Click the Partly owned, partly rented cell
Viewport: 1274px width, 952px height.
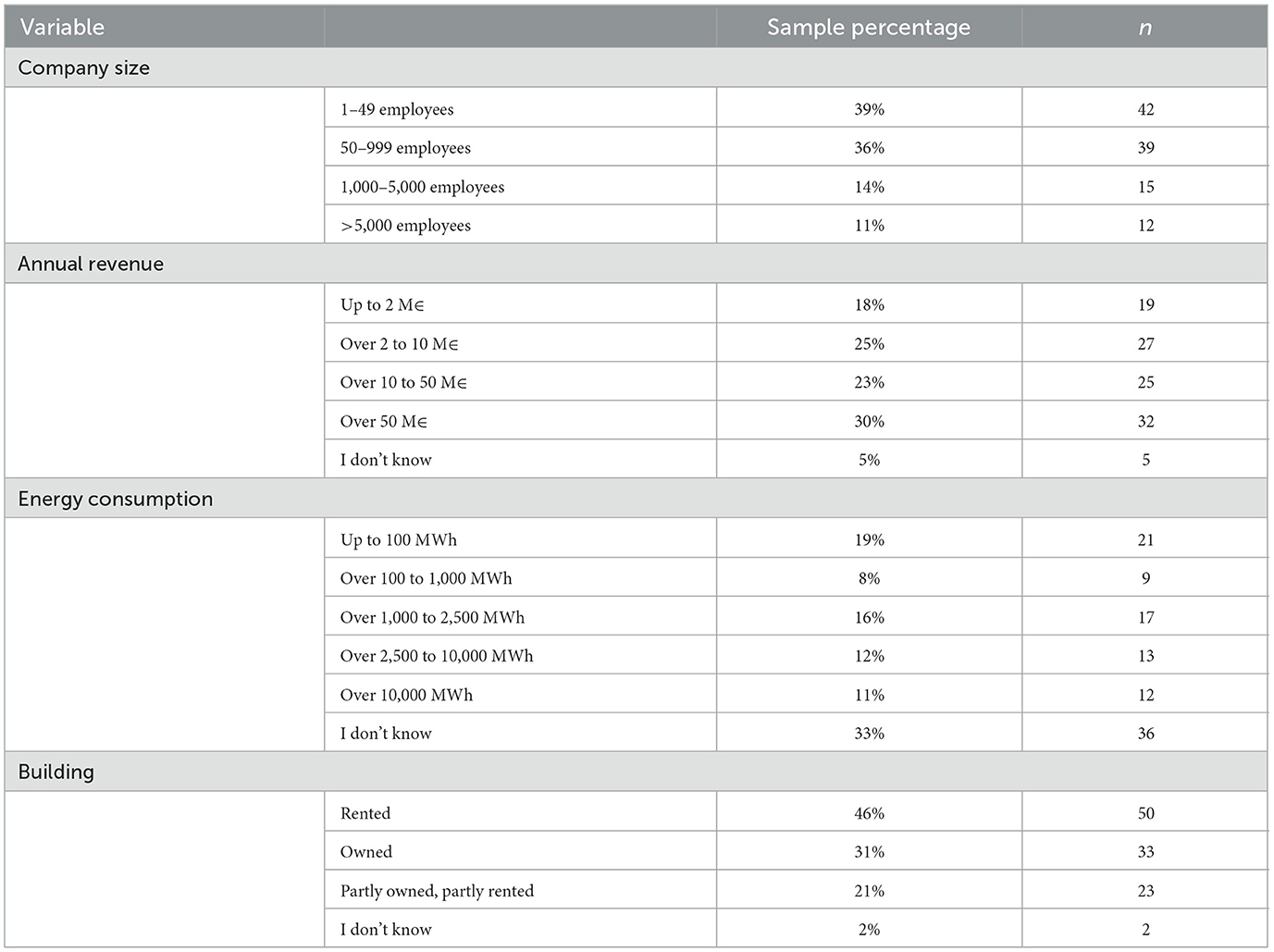point(437,891)
